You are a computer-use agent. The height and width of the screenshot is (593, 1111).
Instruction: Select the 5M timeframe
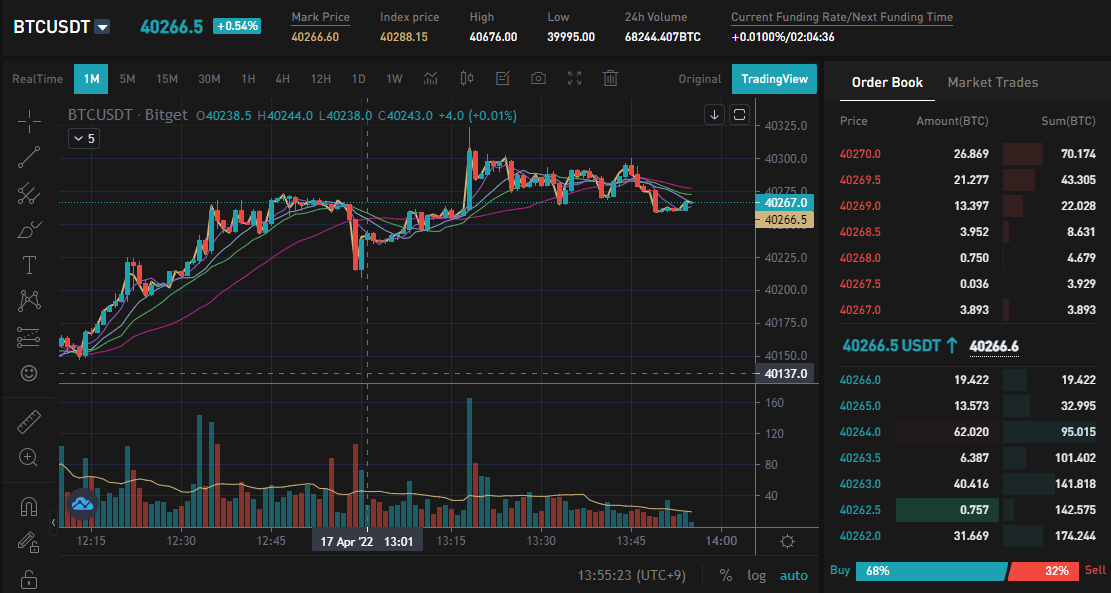tap(128, 79)
